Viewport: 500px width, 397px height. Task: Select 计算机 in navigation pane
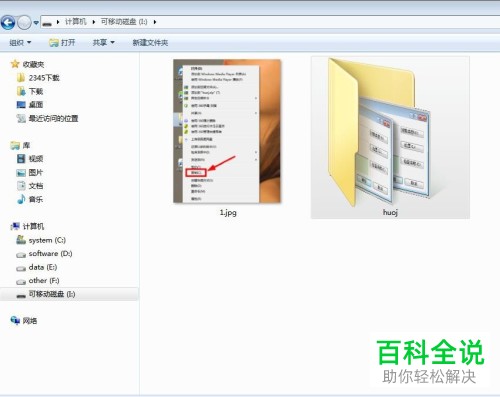coord(33,227)
